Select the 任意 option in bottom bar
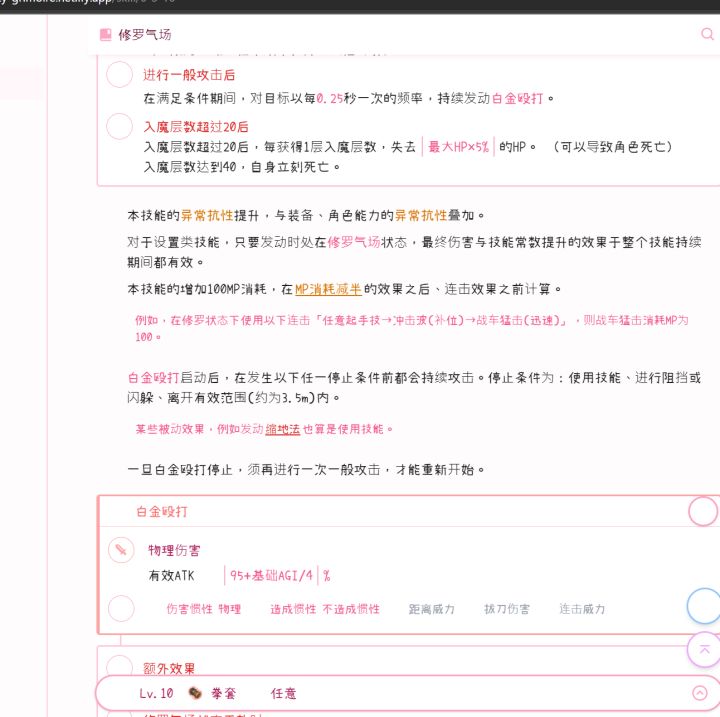The width and height of the screenshot is (720, 717). (x=283, y=693)
